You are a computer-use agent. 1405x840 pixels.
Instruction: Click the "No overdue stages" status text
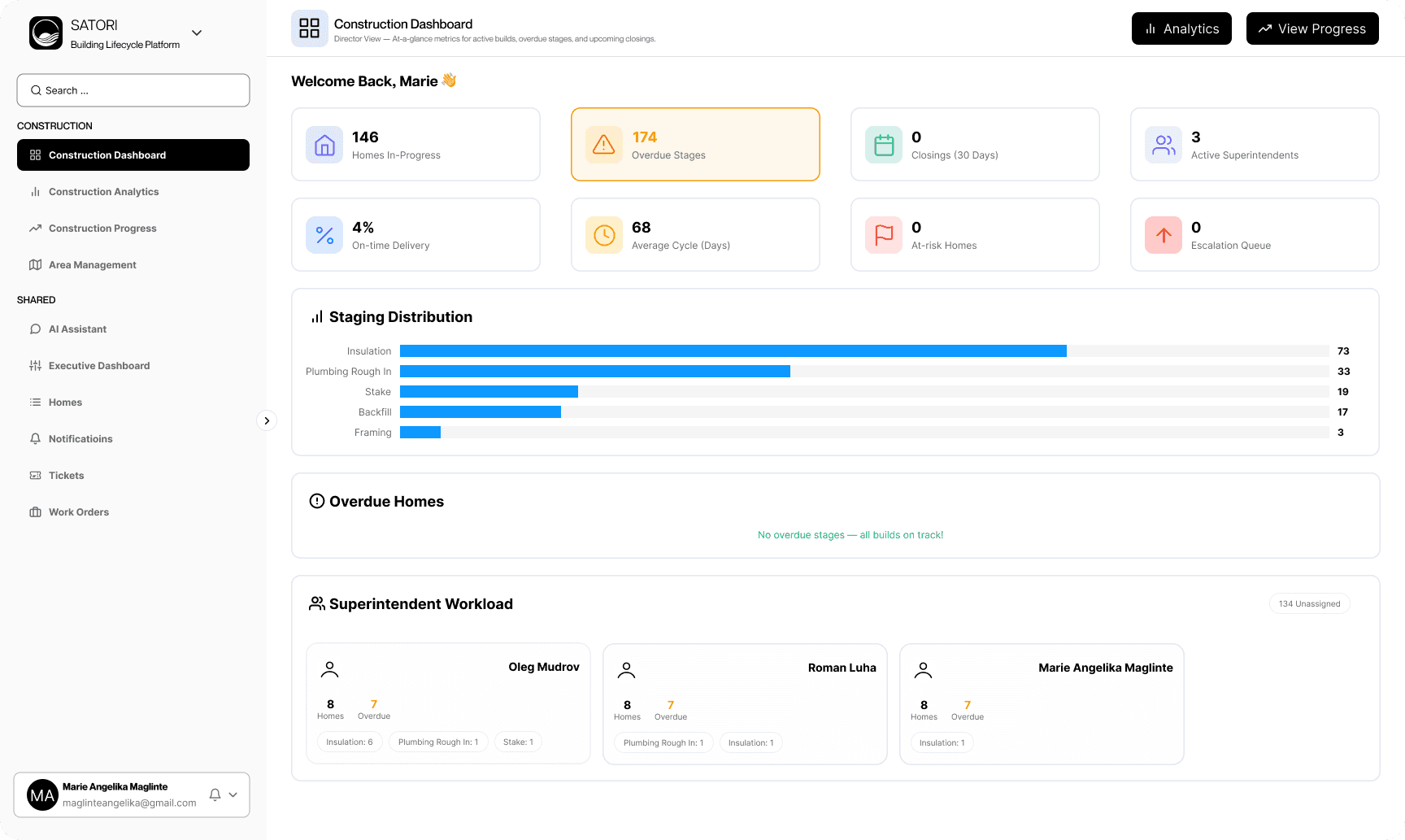pos(850,535)
